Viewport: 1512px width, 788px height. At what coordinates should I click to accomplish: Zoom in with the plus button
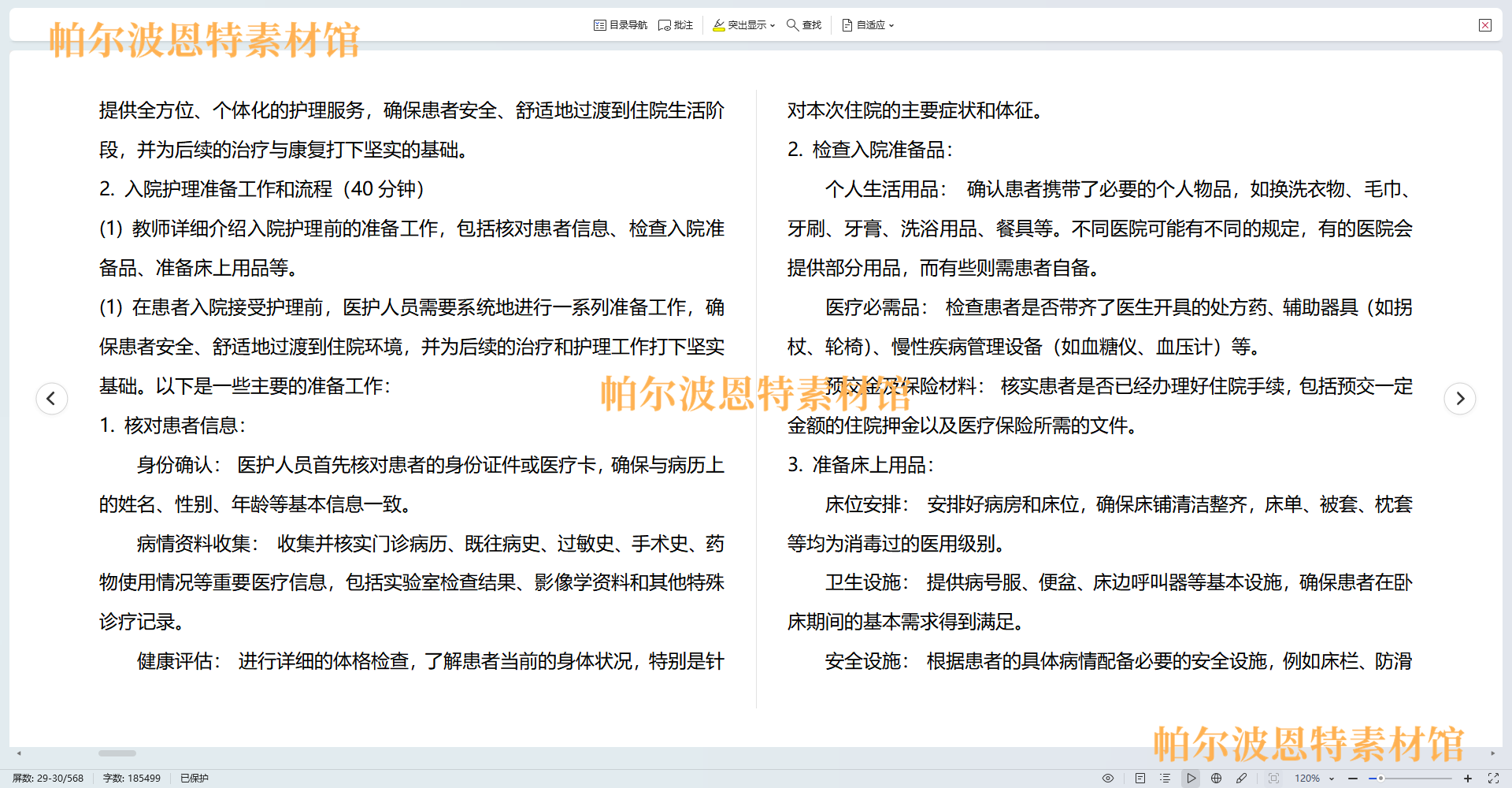(1468, 778)
